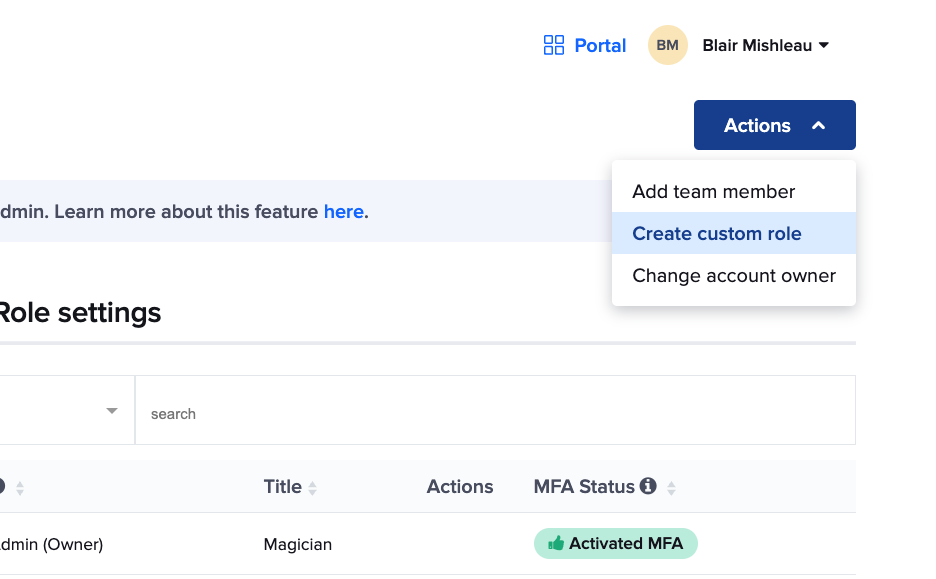Click the BM user avatar

tap(667, 45)
